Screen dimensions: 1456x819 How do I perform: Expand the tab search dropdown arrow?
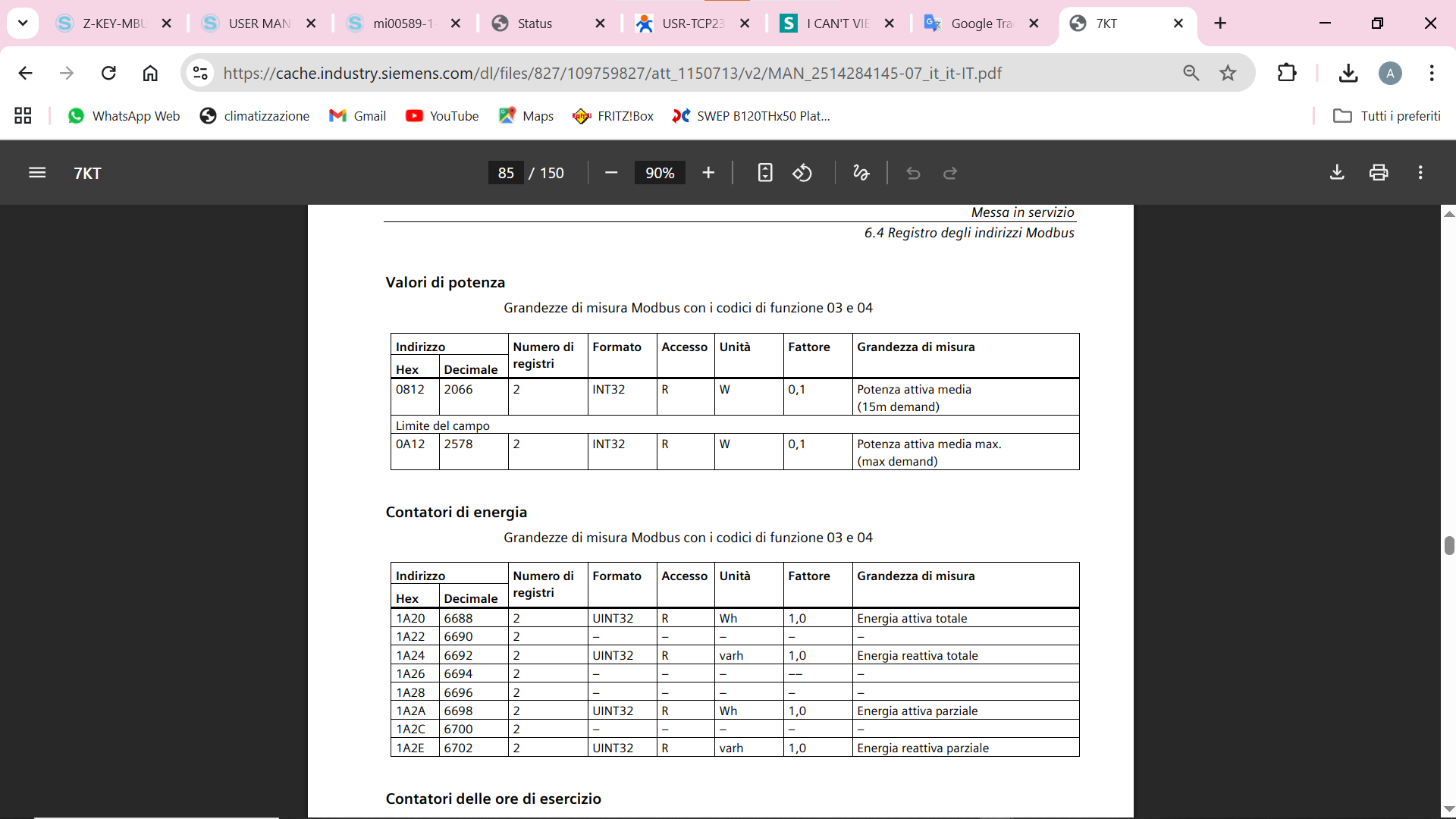(23, 23)
